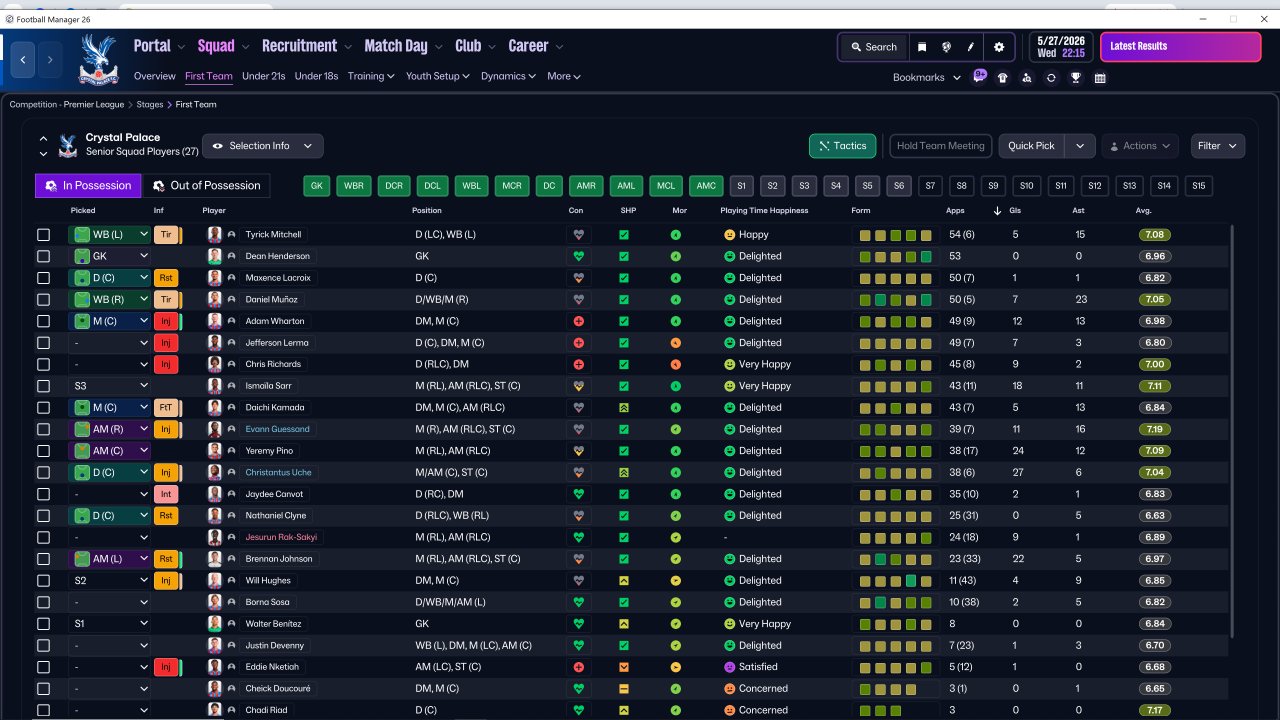This screenshot has width=1280, height=720.
Task: Tick the checkbox for Will Hughes
Action: pyautogui.click(x=43, y=581)
